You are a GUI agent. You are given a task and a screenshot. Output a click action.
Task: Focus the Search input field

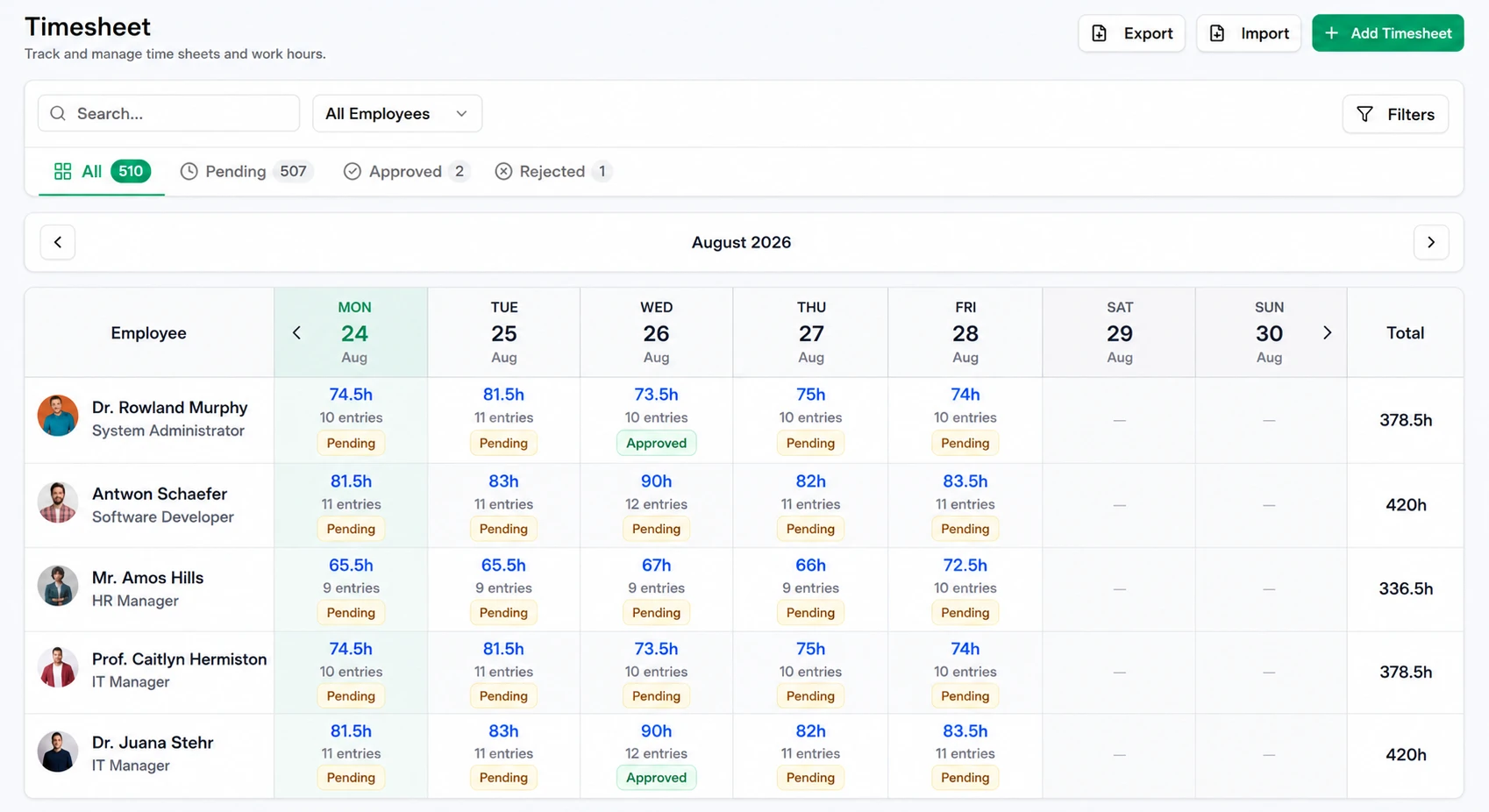click(x=168, y=113)
